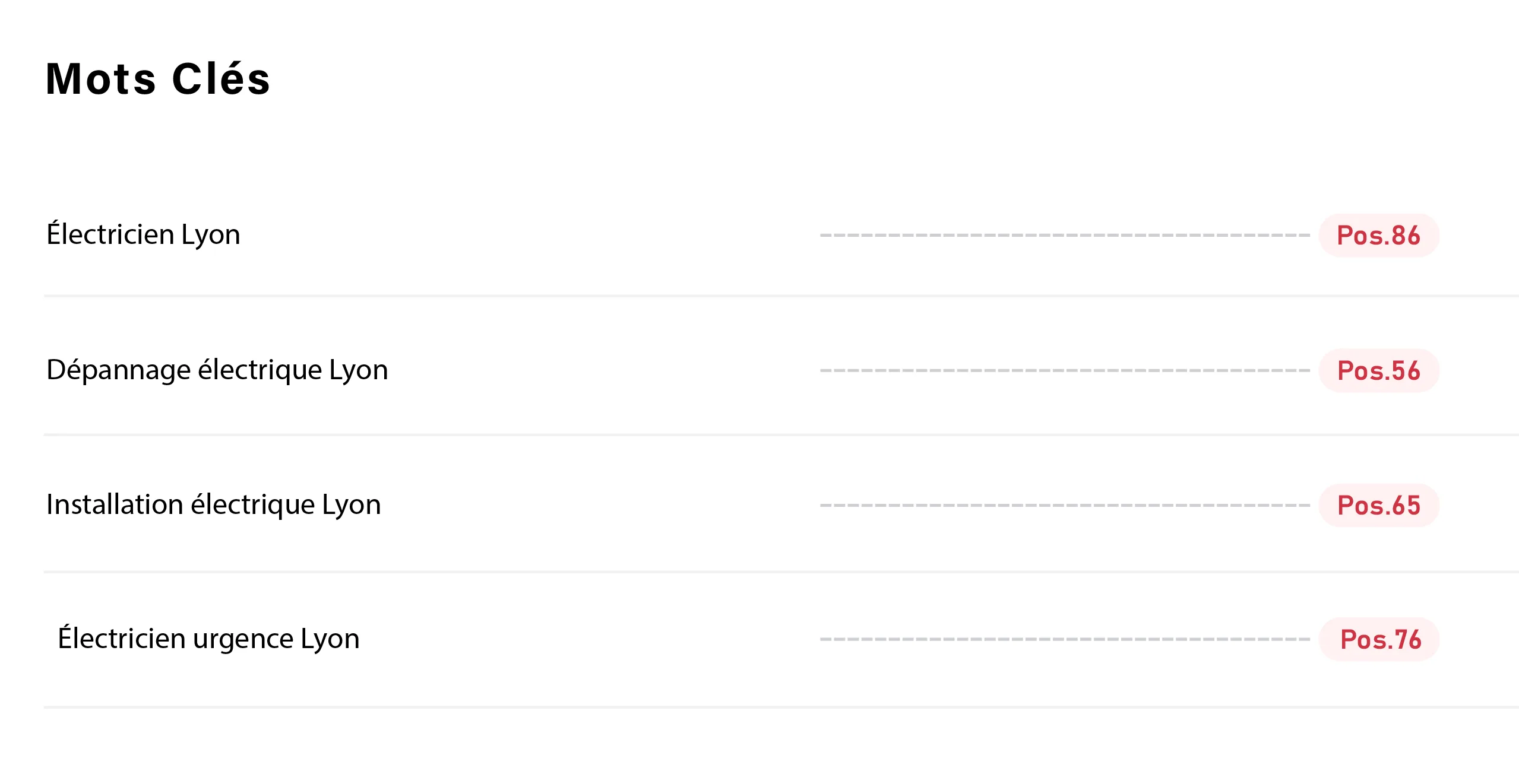This screenshot has width=1519, height=784.
Task: Click the Pos.86 position badge
Action: coord(1378,236)
